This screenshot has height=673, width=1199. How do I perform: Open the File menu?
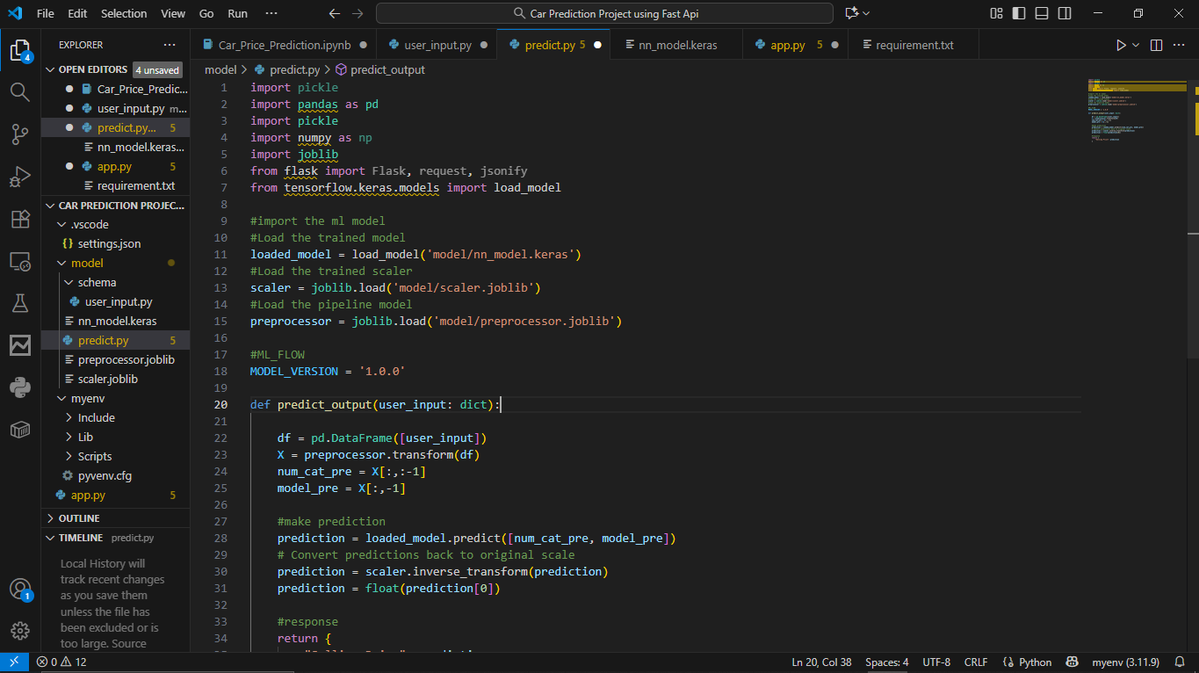click(45, 14)
